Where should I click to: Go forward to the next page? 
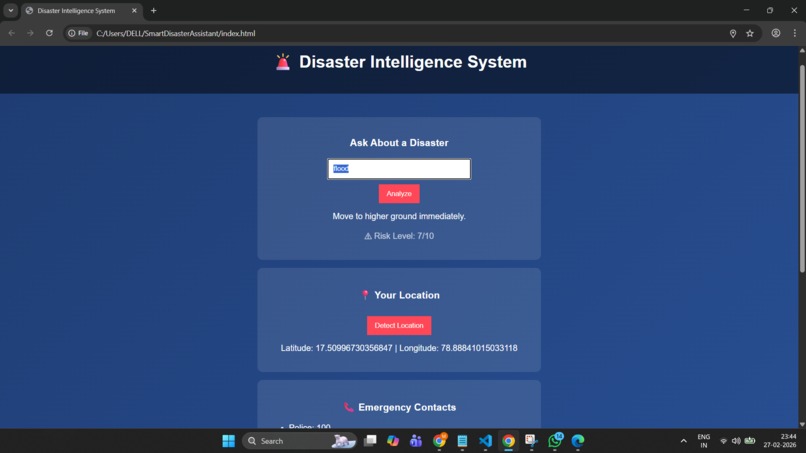click(30, 33)
